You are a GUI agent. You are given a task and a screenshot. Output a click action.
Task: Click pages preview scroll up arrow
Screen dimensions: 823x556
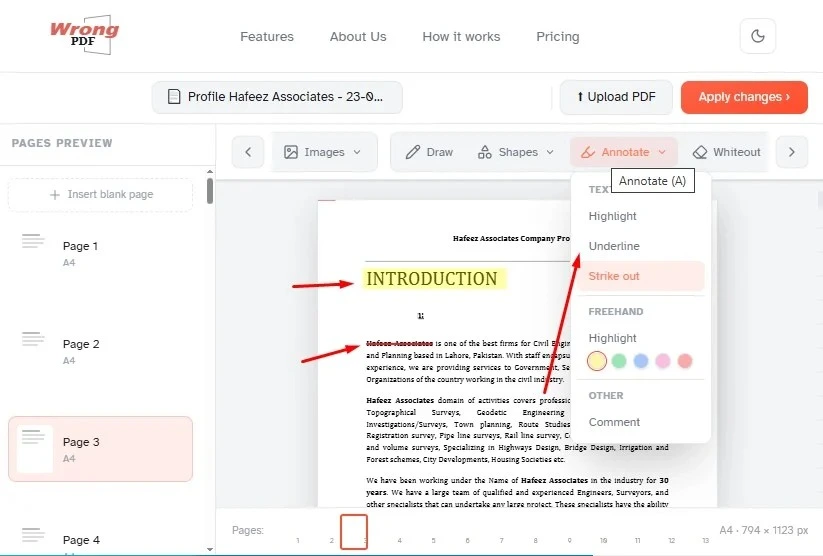pos(210,172)
